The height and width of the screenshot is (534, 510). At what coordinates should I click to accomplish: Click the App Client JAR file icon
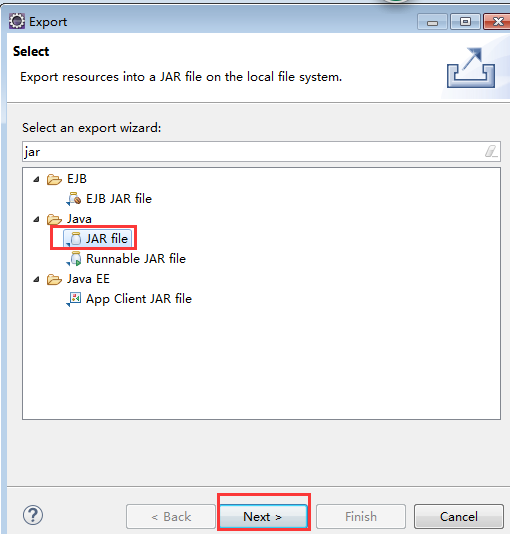pyautogui.click(x=74, y=299)
